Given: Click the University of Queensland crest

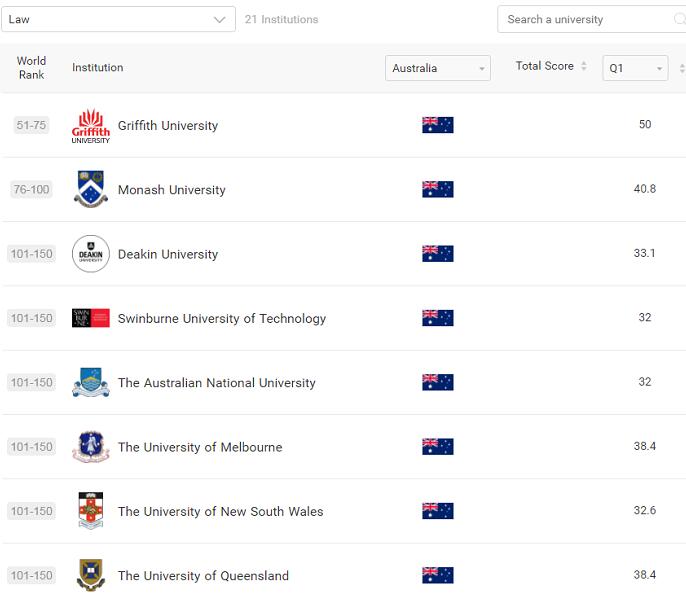Looking at the screenshot, I should pos(91,575).
